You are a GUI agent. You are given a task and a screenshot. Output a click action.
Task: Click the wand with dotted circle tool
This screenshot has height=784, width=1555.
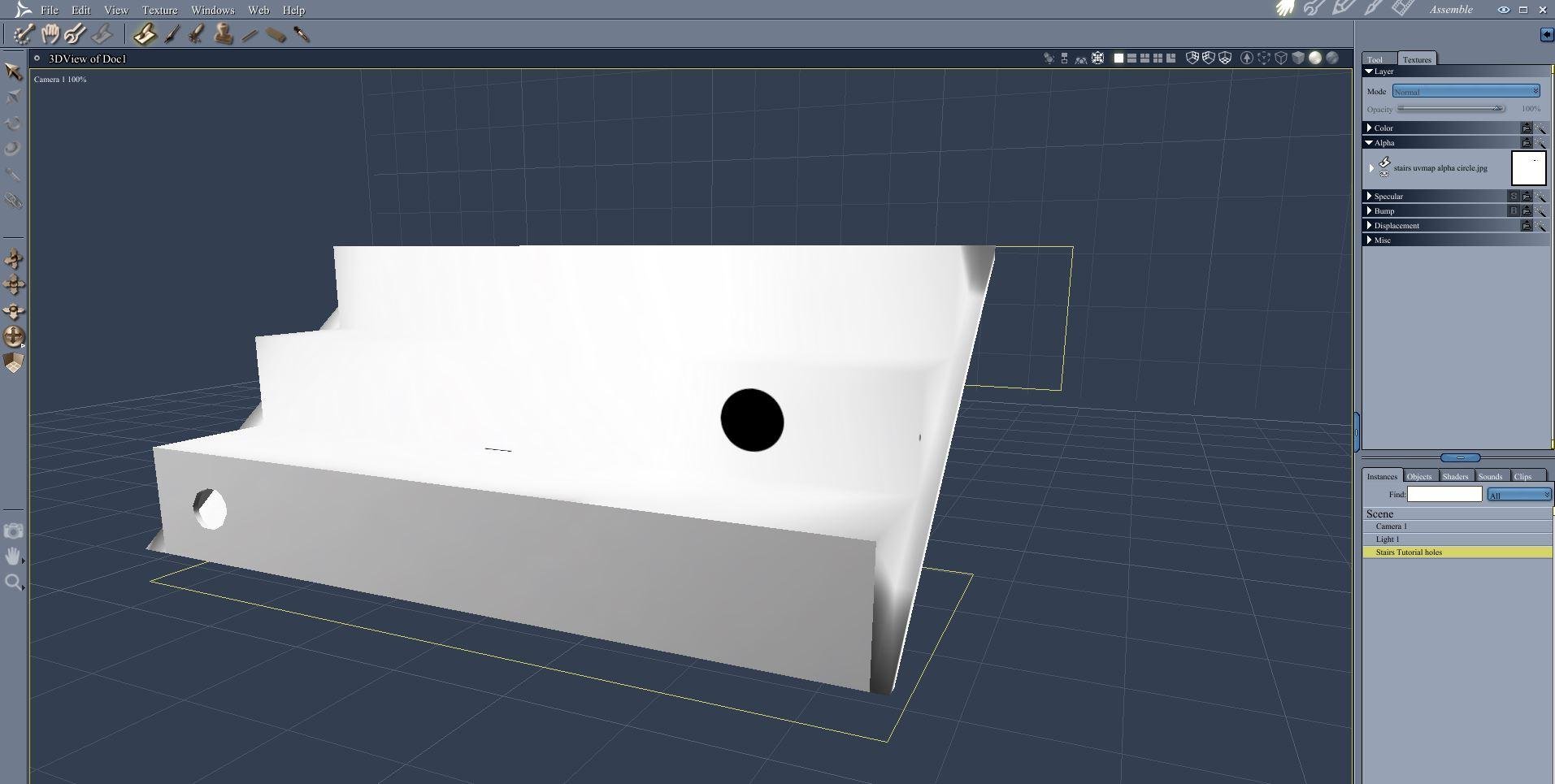pyautogui.click(x=23, y=34)
